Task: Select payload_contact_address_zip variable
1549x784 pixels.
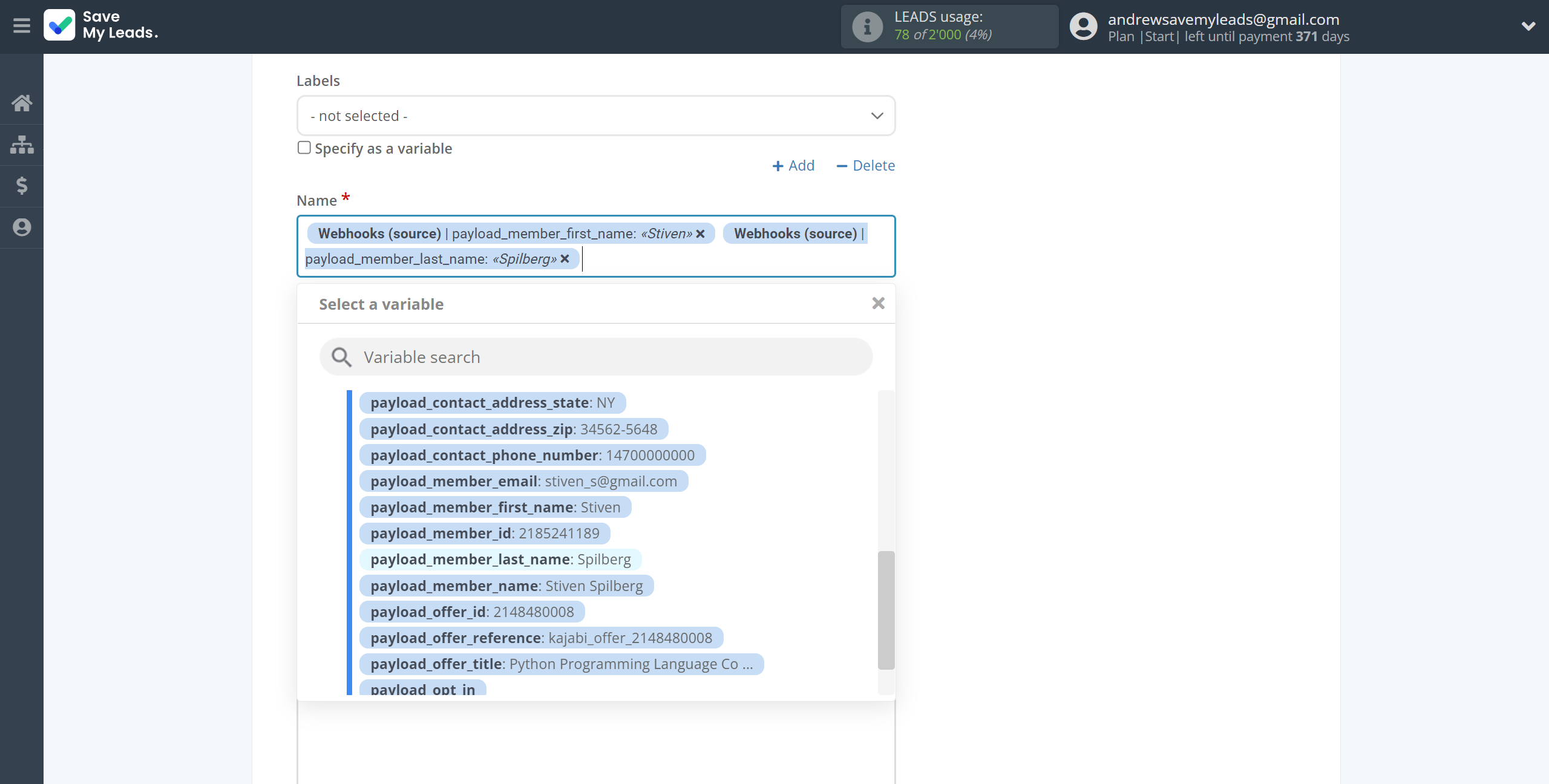Action: tap(514, 430)
